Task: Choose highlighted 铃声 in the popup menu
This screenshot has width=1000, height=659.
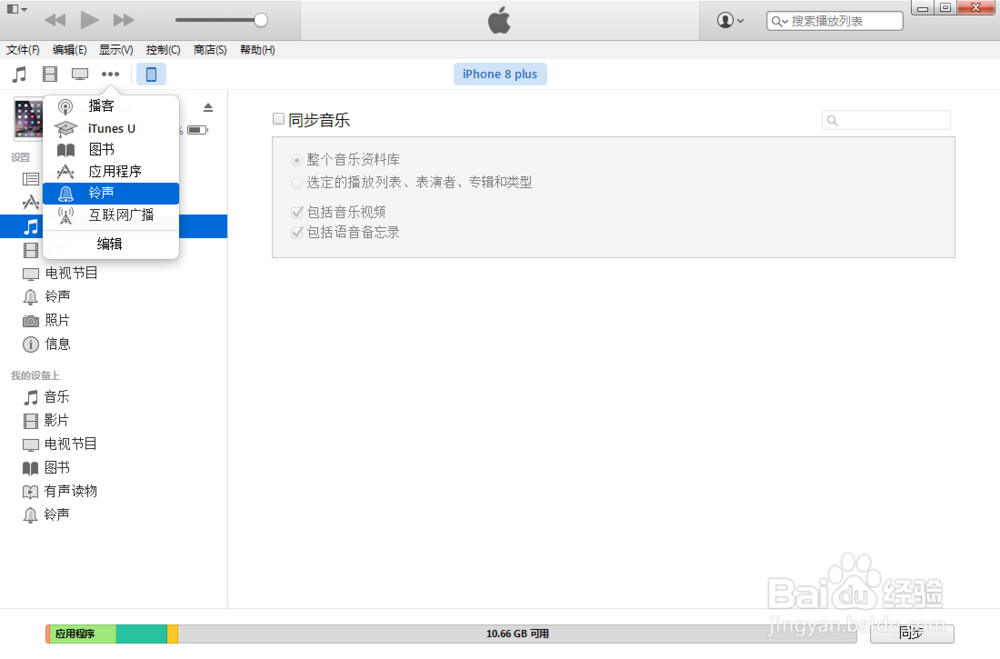Action: coord(111,193)
